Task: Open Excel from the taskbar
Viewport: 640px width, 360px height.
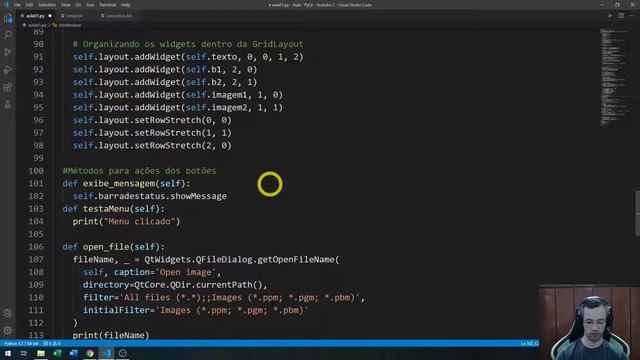Action: tap(57, 353)
